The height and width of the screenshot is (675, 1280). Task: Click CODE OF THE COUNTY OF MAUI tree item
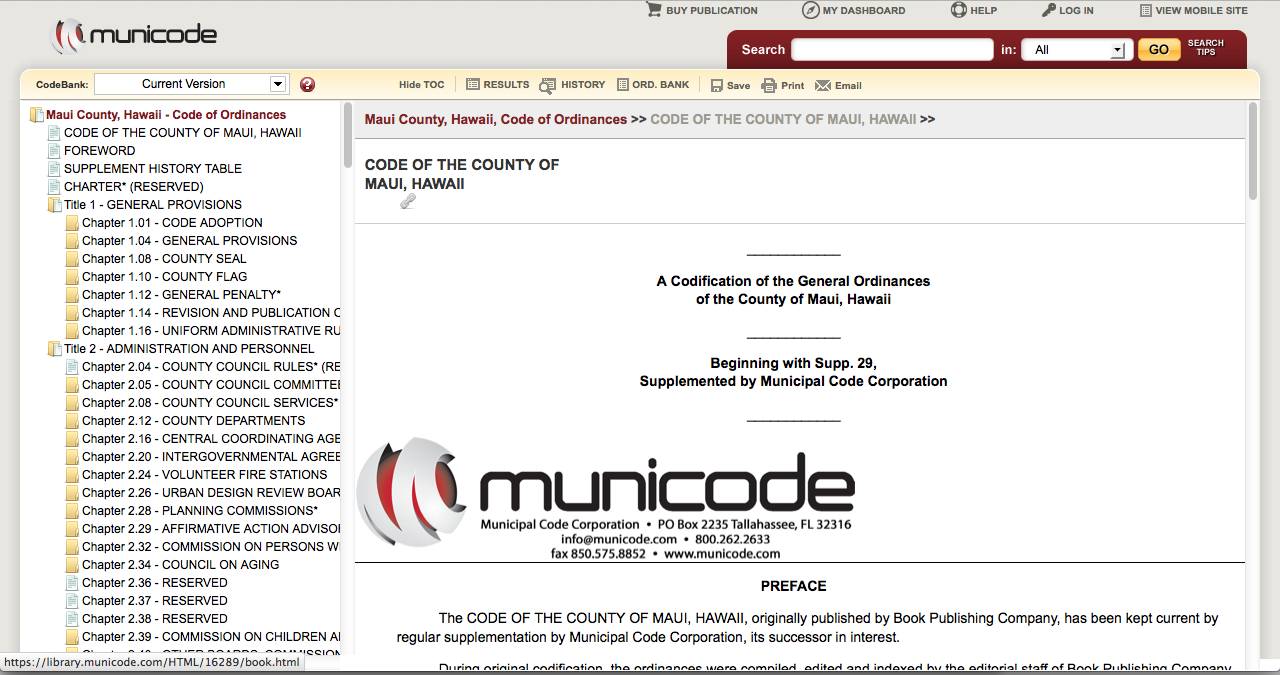coord(182,133)
